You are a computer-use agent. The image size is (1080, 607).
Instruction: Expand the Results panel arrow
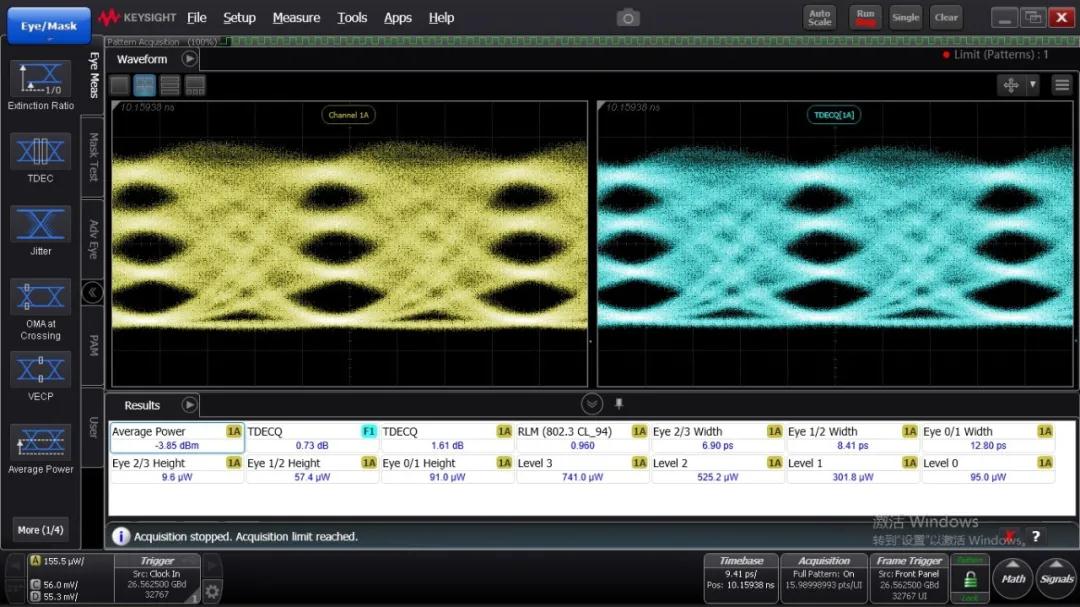pyautogui.click(x=189, y=405)
